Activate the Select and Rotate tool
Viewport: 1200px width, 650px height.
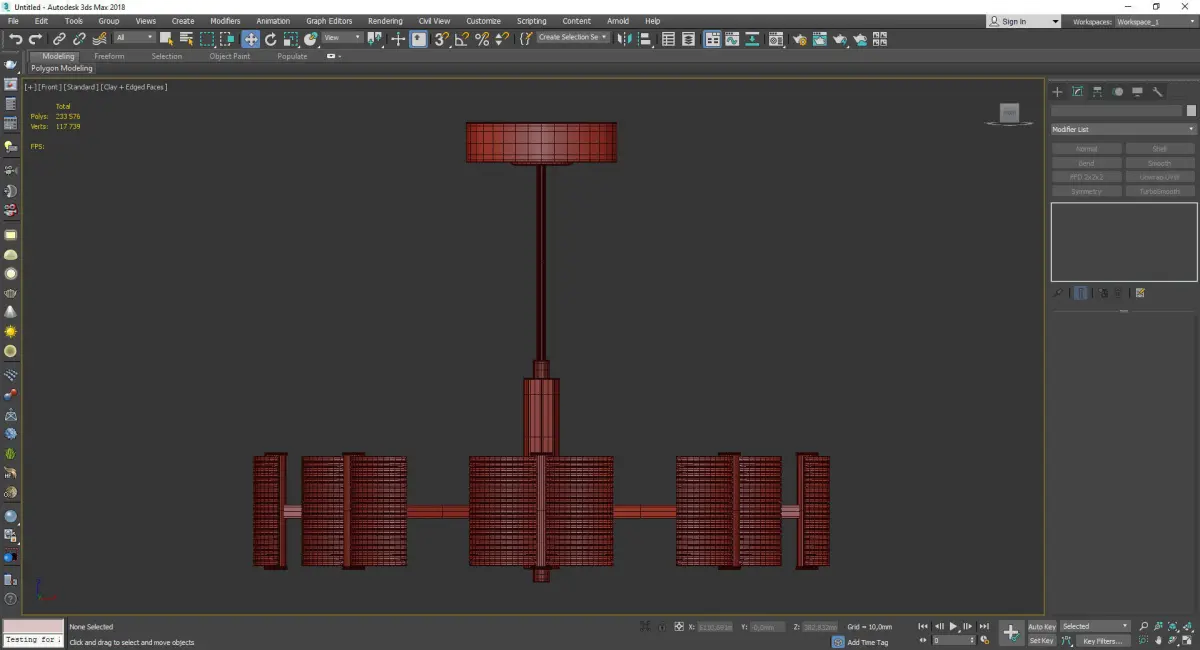point(270,39)
